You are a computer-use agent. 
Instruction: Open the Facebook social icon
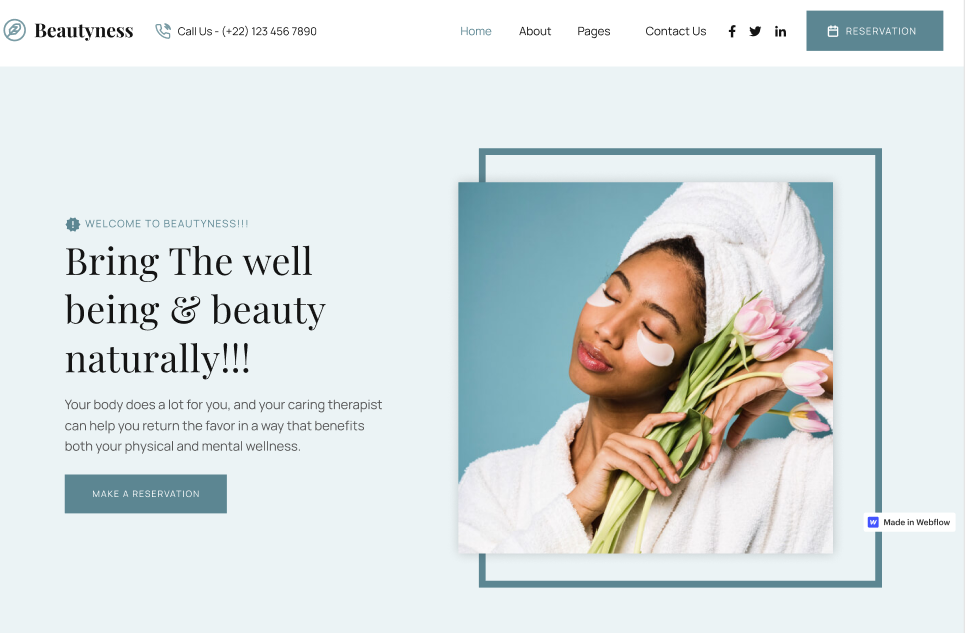(x=732, y=31)
